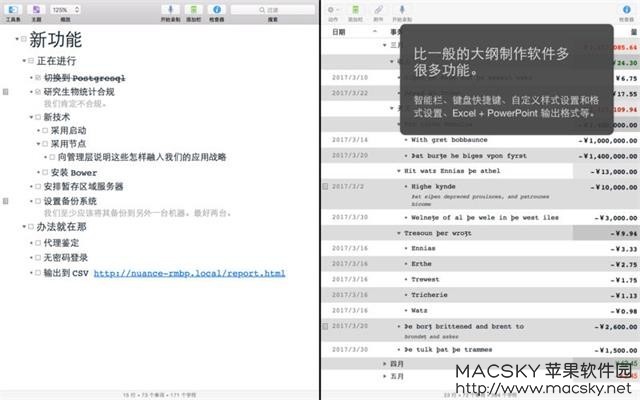Image resolution: width=640 pixels, height=400 pixels.
Task: Check the 设置备份系统 checkbox
Action: tap(38, 201)
